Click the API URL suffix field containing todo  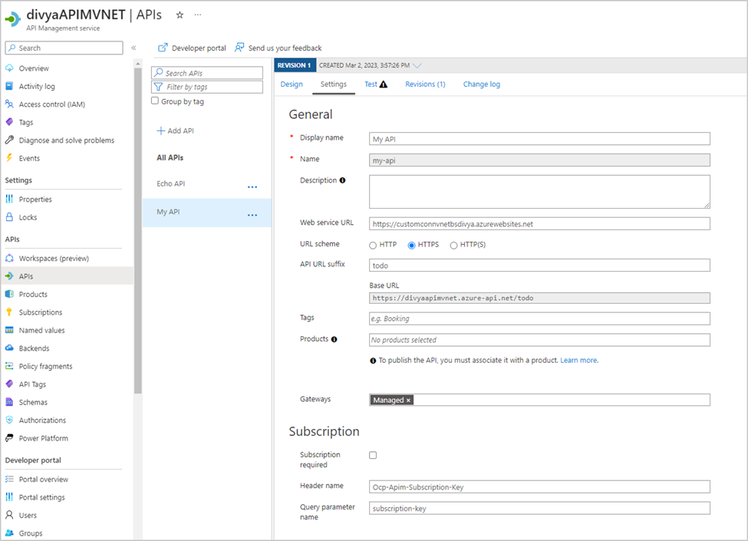point(540,265)
